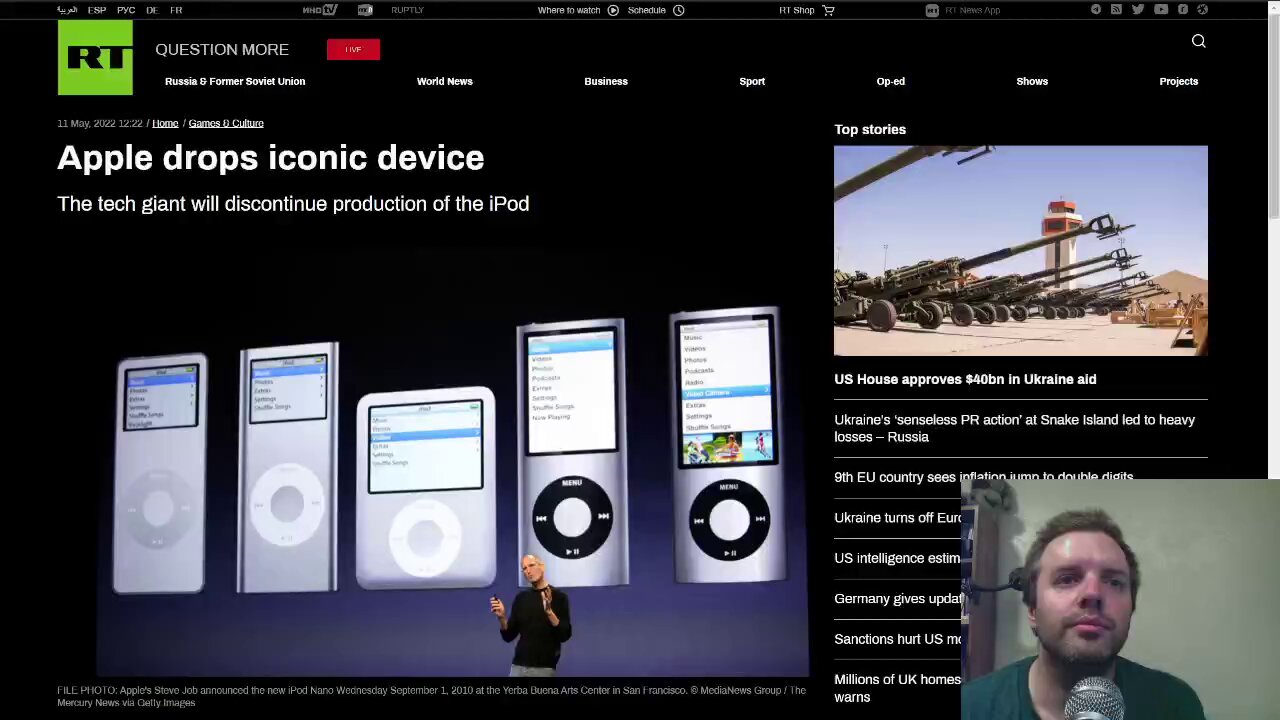Image resolution: width=1280 pixels, height=720 pixels.
Task: Open Russia & Former Soviet Union section
Action: [x=235, y=81]
